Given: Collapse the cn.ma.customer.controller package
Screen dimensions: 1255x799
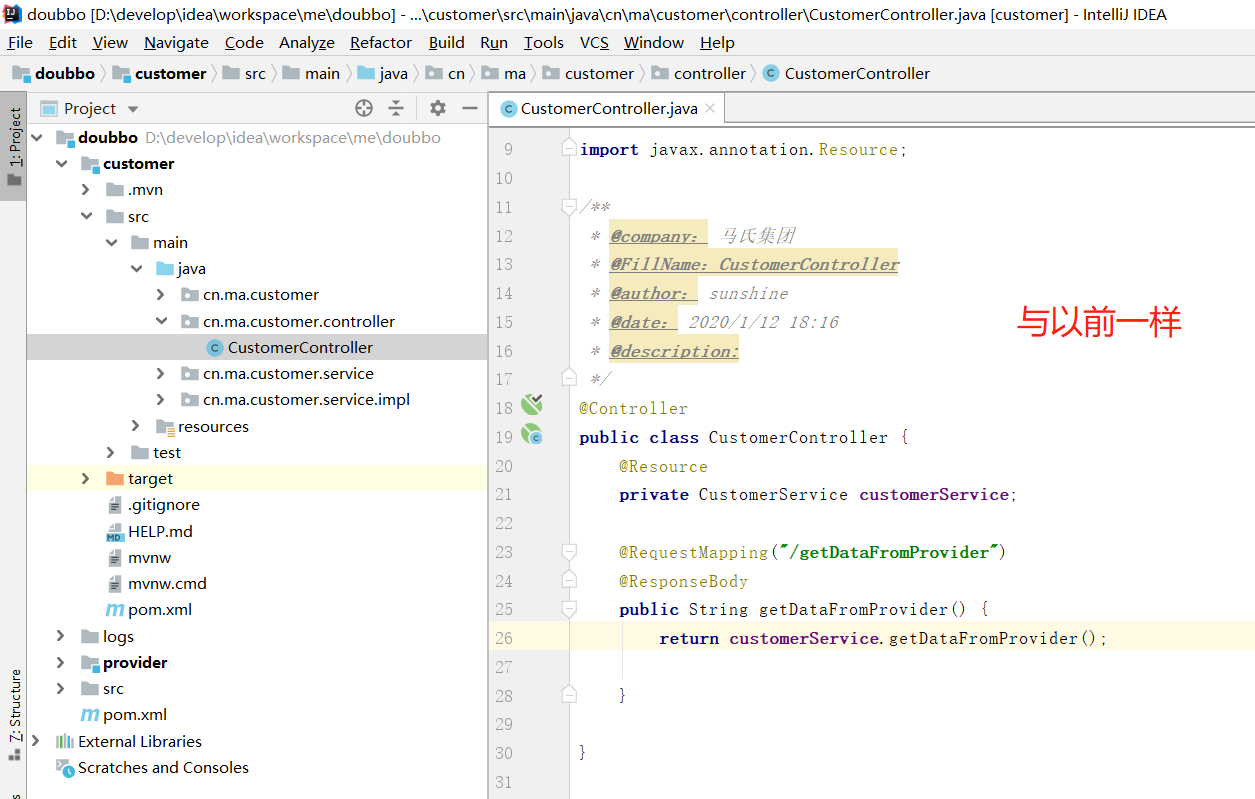Looking at the screenshot, I should tap(160, 322).
